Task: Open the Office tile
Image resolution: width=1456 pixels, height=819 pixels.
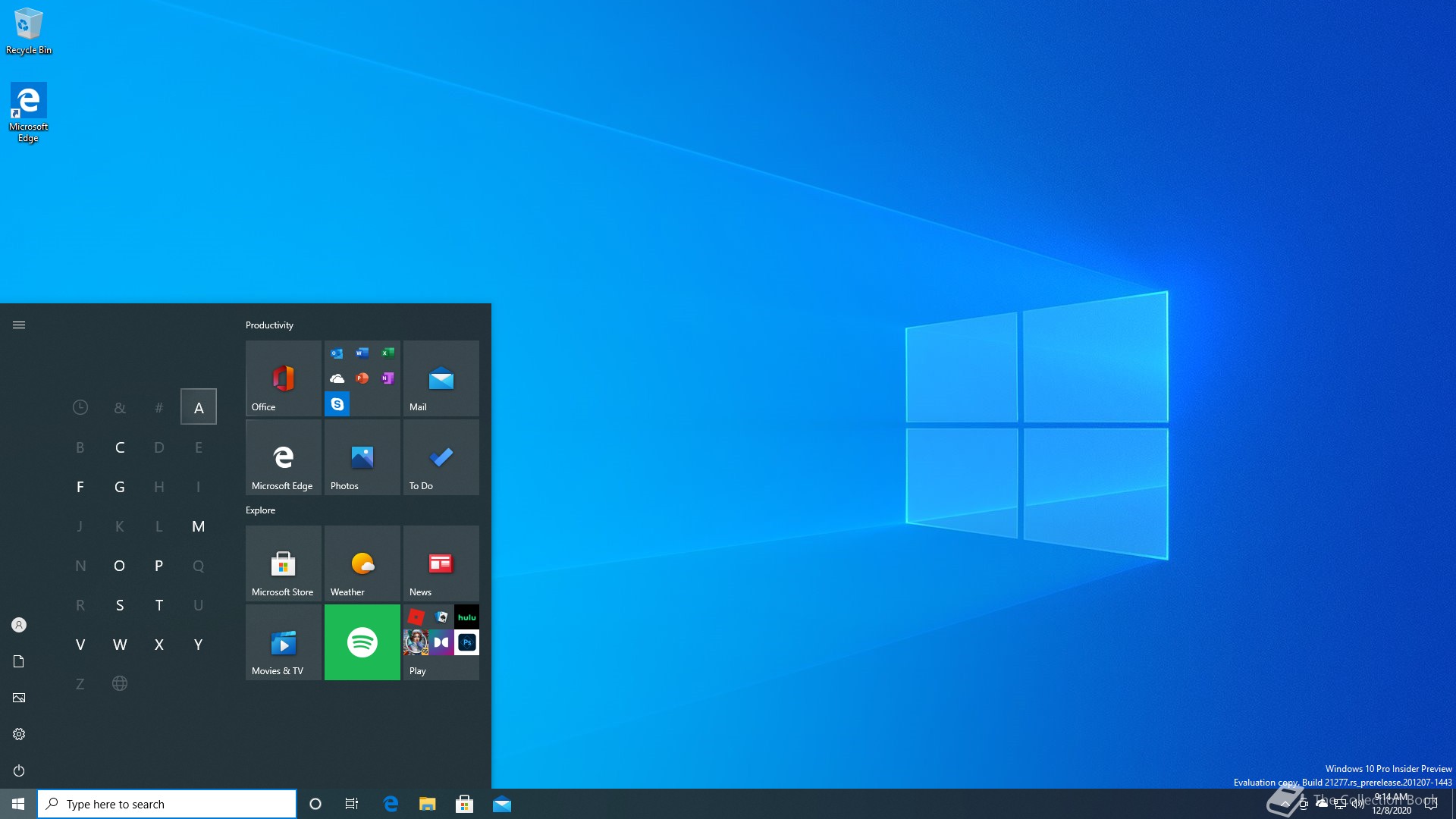Action: (283, 378)
